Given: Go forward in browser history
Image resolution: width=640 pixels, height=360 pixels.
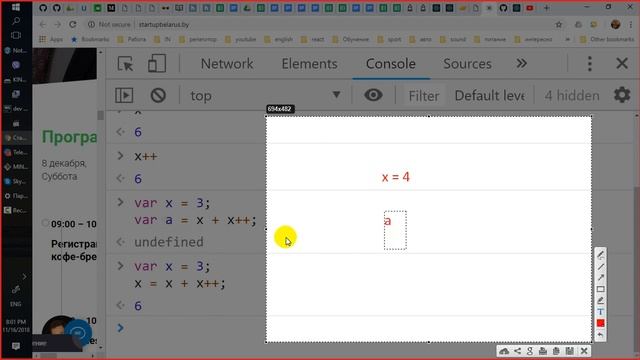Looking at the screenshot, I should click(58, 24).
